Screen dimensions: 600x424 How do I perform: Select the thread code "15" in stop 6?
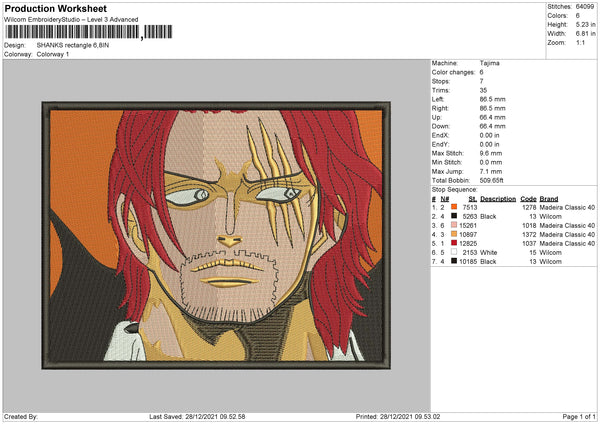(x=533, y=253)
